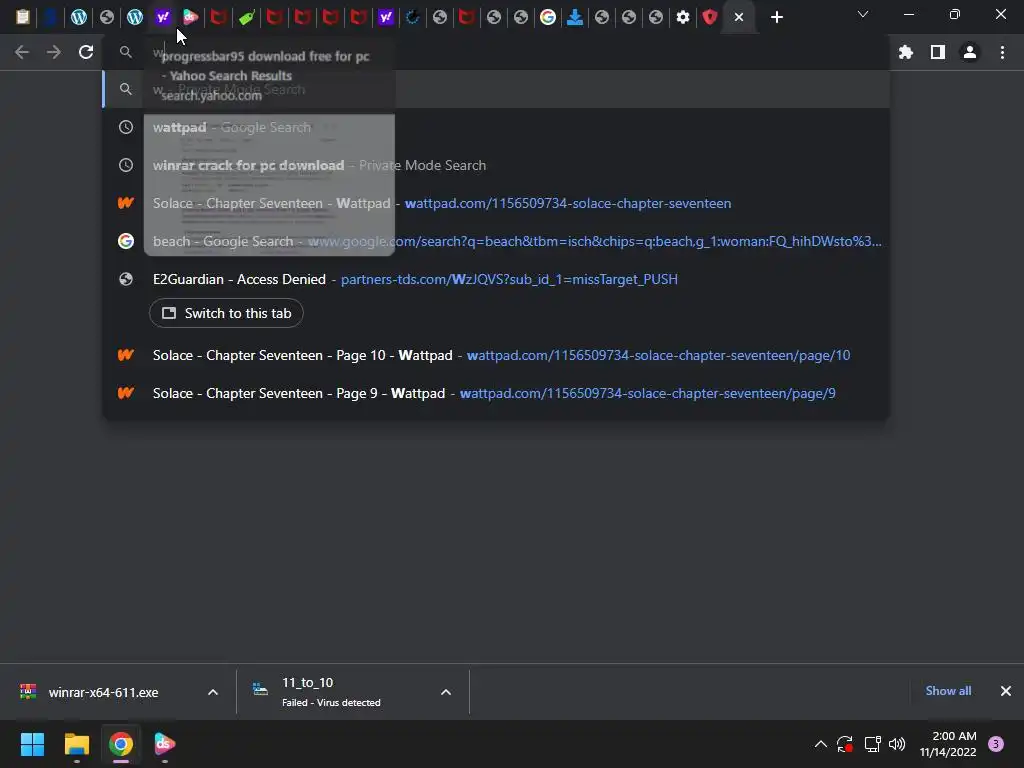The height and width of the screenshot is (768, 1024).
Task: Click the clock icon beside wattpad suggestion
Action: [x=126, y=127]
